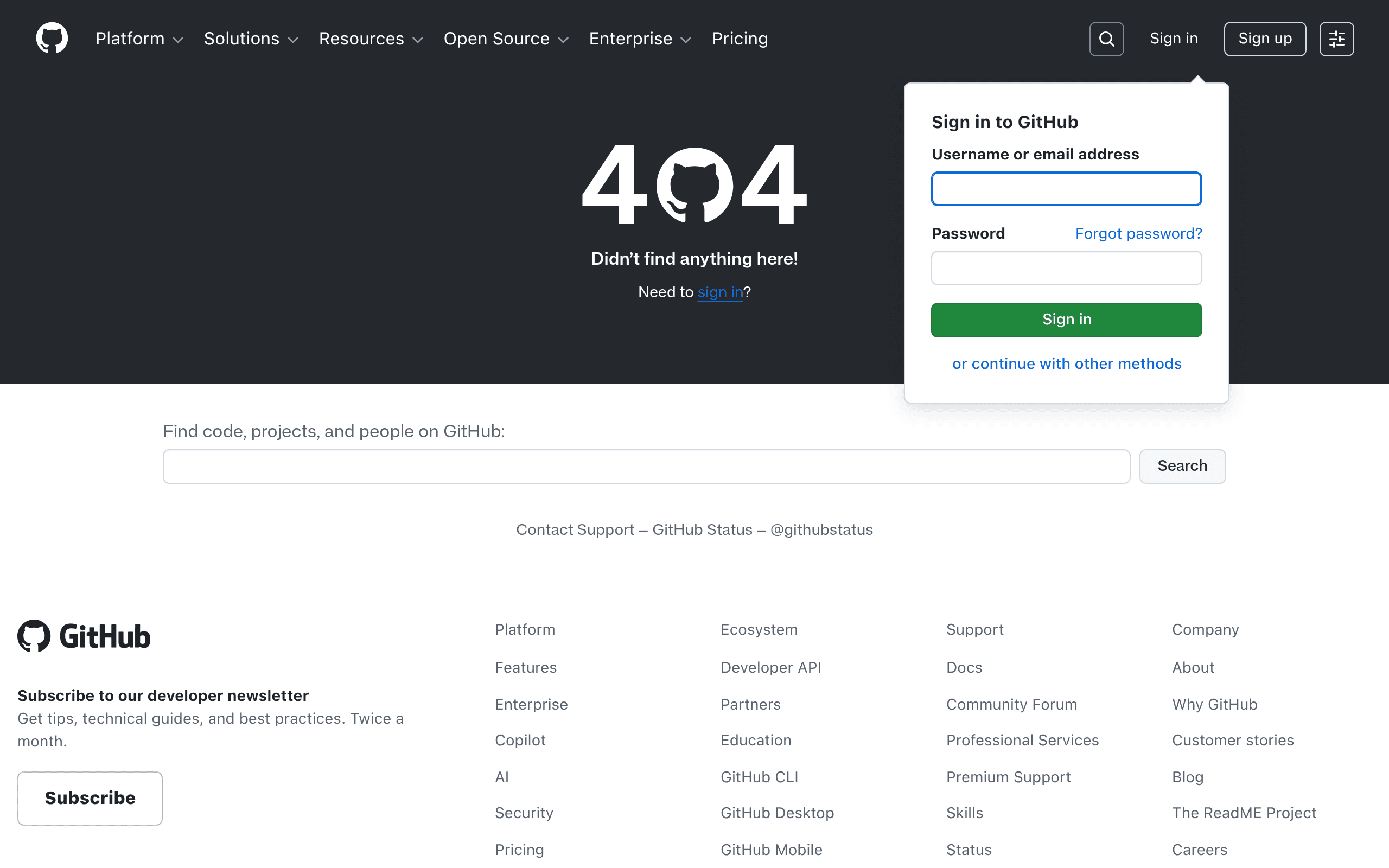Click the Forgot password? link
The width and height of the screenshot is (1389, 868).
pyautogui.click(x=1138, y=234)
